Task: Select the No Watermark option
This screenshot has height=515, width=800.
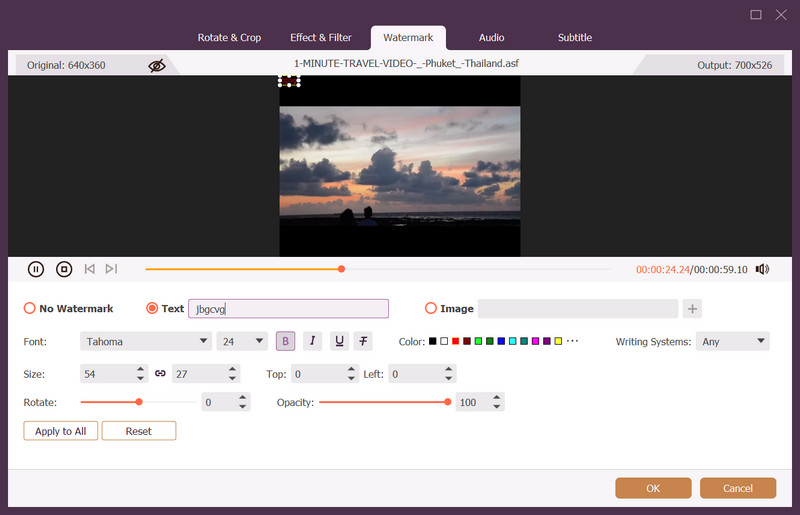Action: [x=29, y=309]
